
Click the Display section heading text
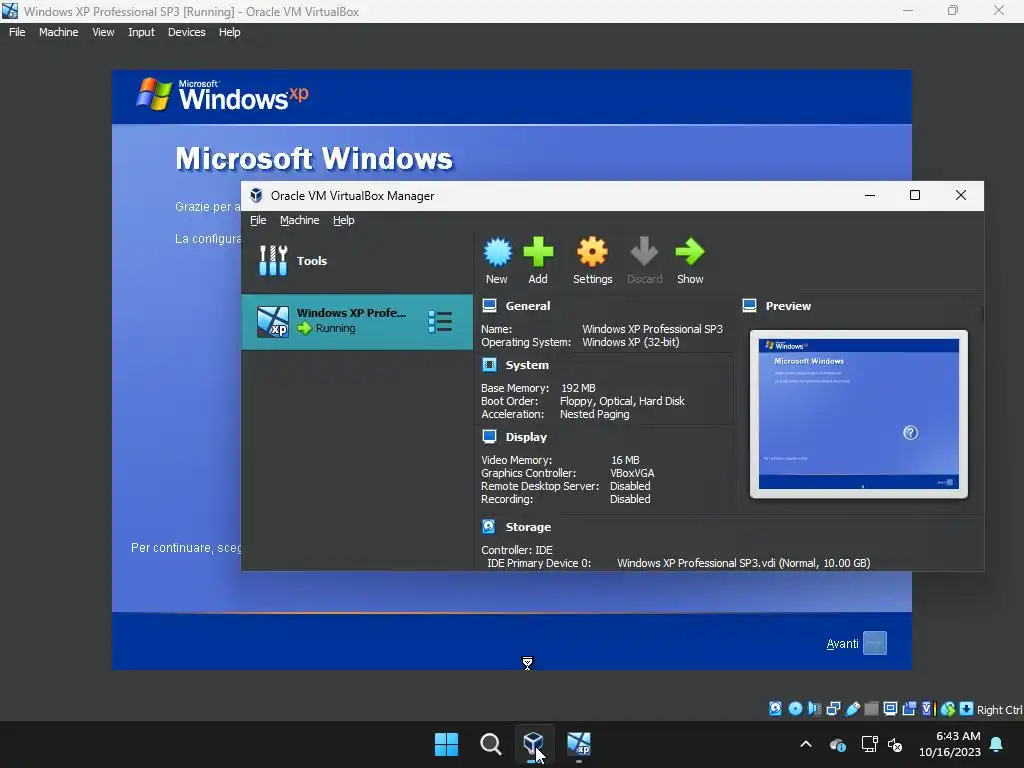click(526, 437)
